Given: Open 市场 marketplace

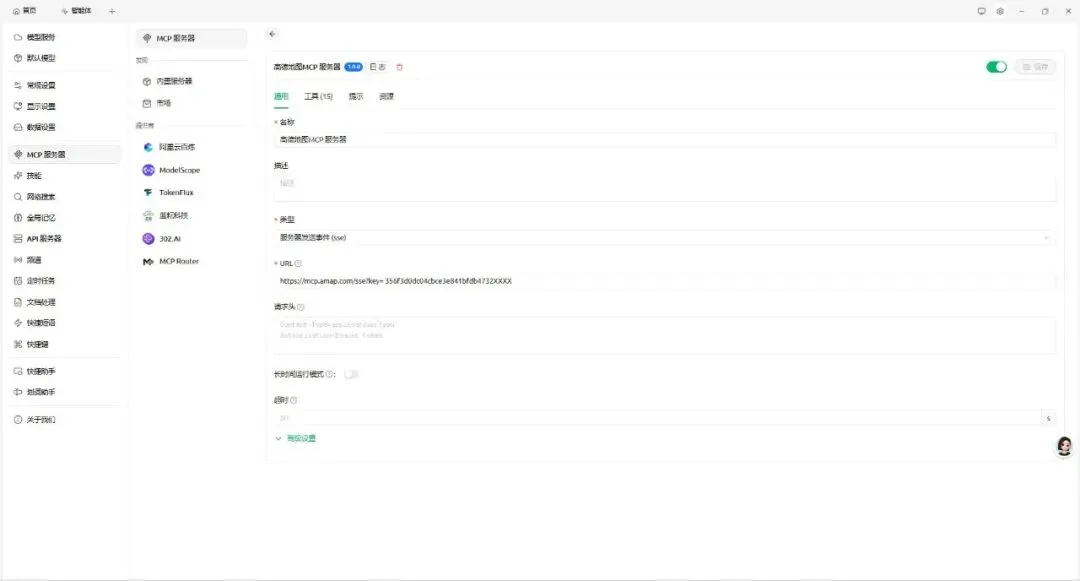Looking at the screenshot, I should (191, 103).
